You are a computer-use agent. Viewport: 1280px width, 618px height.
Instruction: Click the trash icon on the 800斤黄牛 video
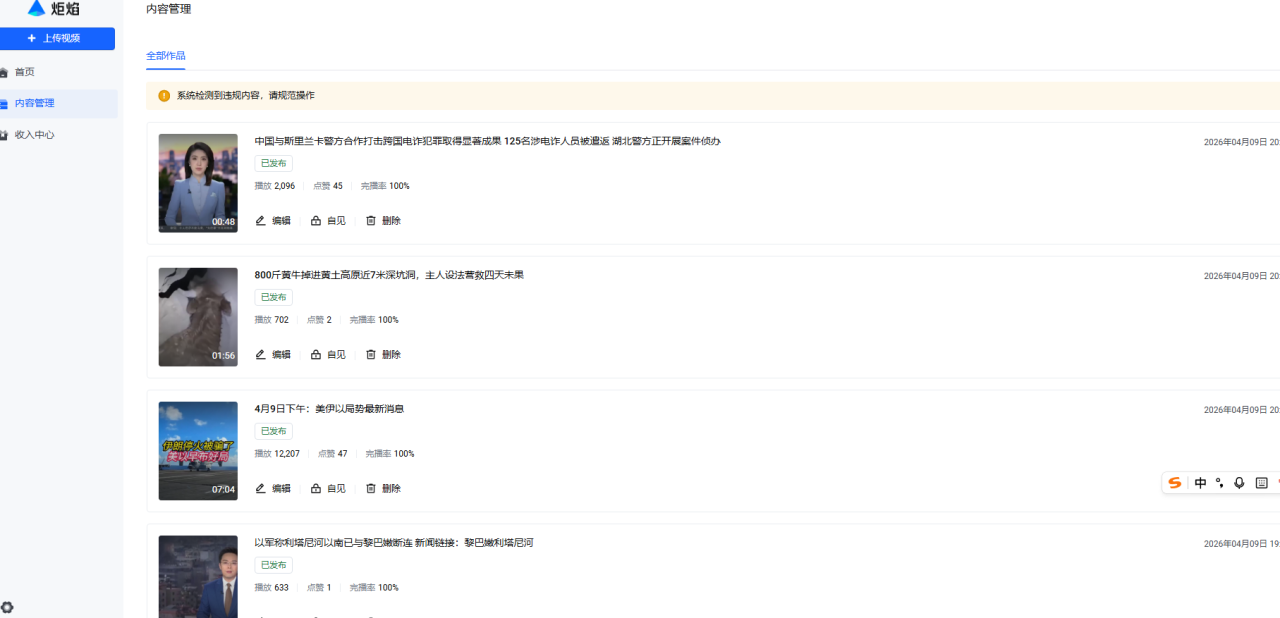371,354
